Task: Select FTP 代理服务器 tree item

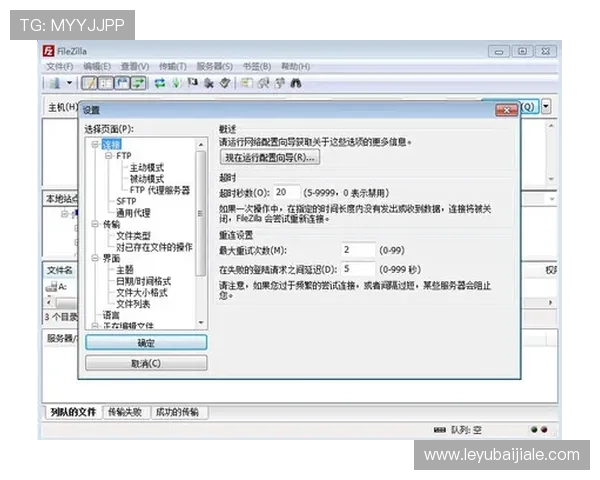Action: 160,190
